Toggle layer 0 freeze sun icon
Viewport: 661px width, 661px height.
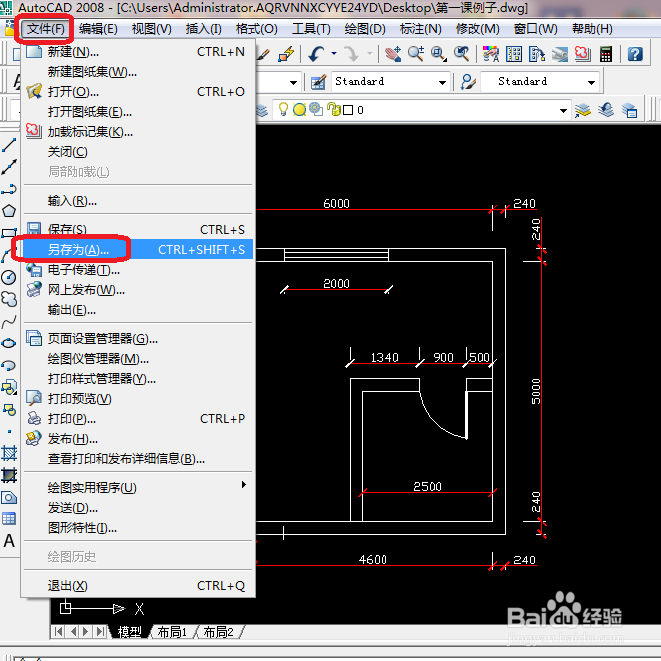coord(299,110)
